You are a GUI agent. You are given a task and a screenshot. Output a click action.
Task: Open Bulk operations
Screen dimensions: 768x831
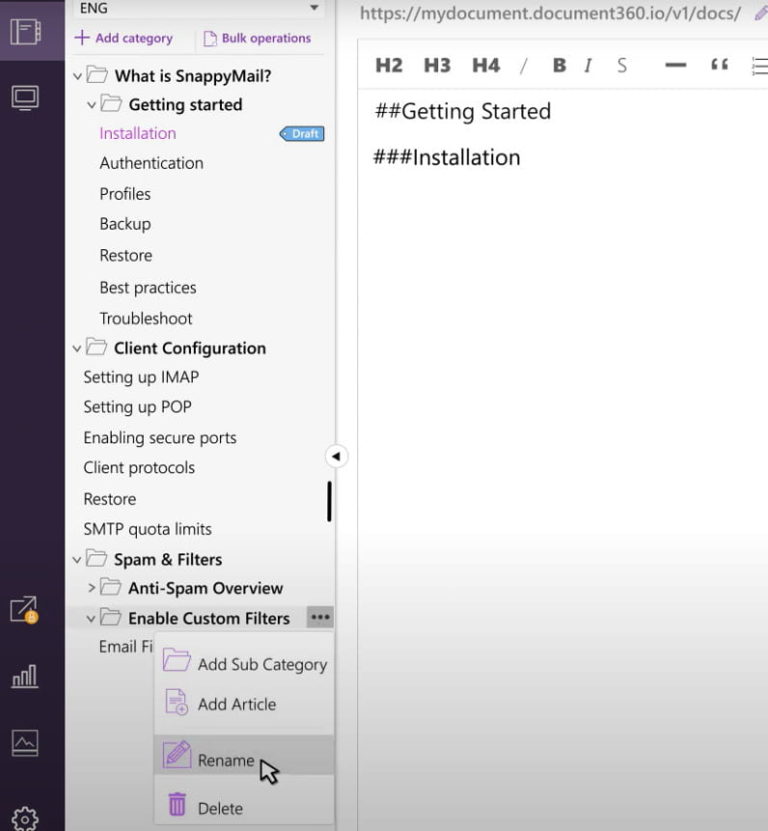(x=257, y=38)
